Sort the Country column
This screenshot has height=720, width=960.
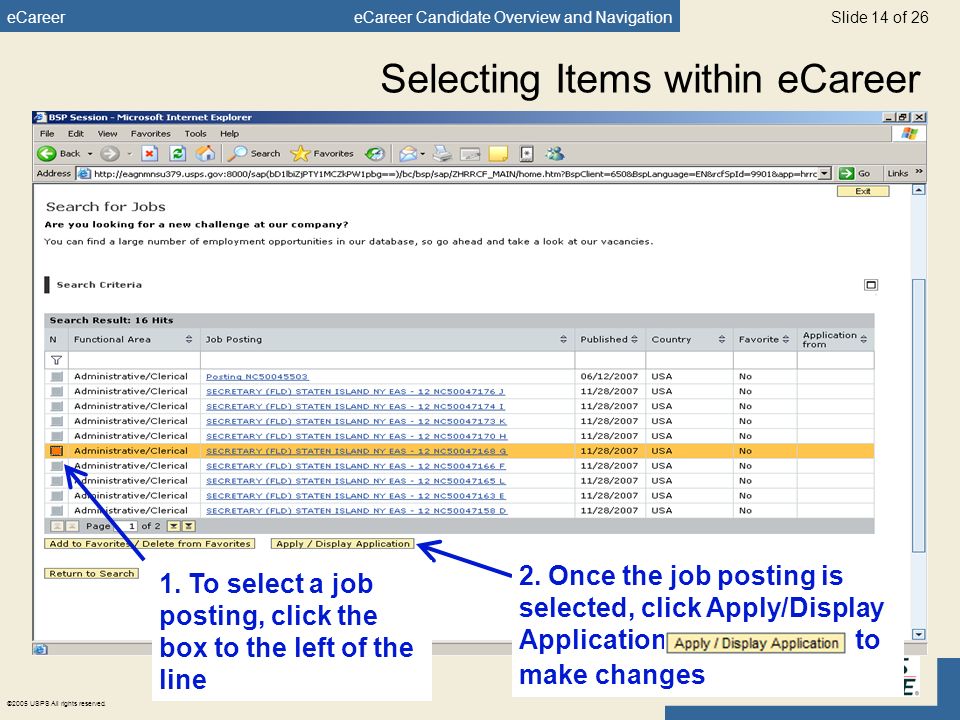722,339
